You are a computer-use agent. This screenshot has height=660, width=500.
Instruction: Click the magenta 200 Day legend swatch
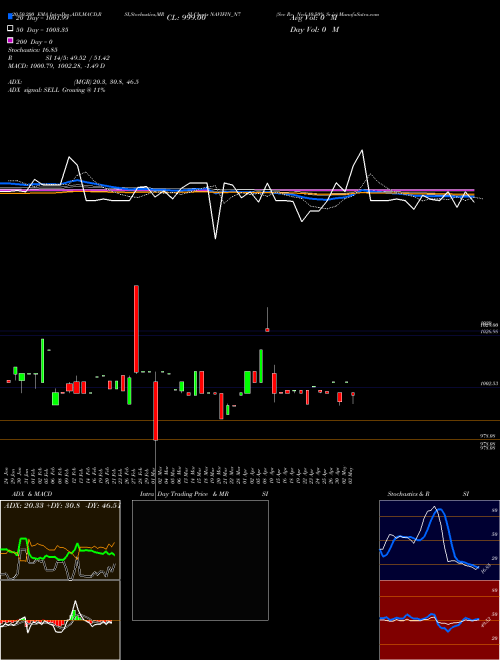(x=11, y=40)
